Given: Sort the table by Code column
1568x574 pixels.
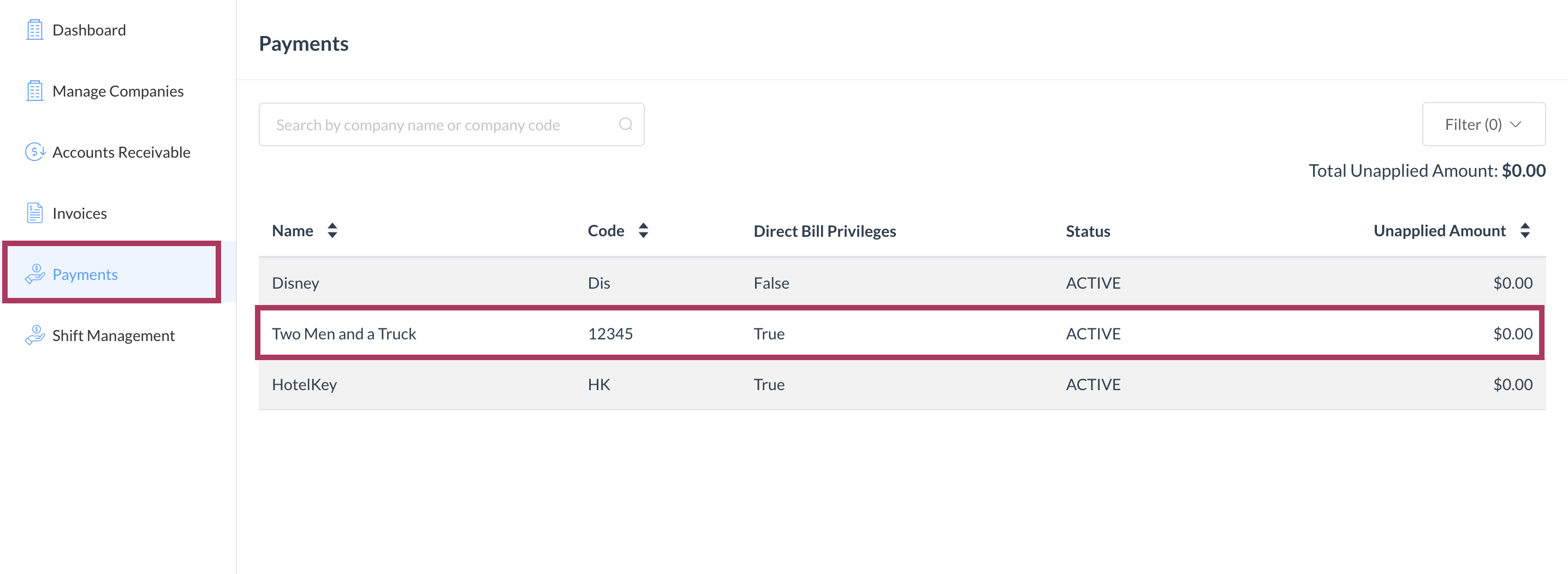Looking at the screenshot, I should tap(643, 230).
